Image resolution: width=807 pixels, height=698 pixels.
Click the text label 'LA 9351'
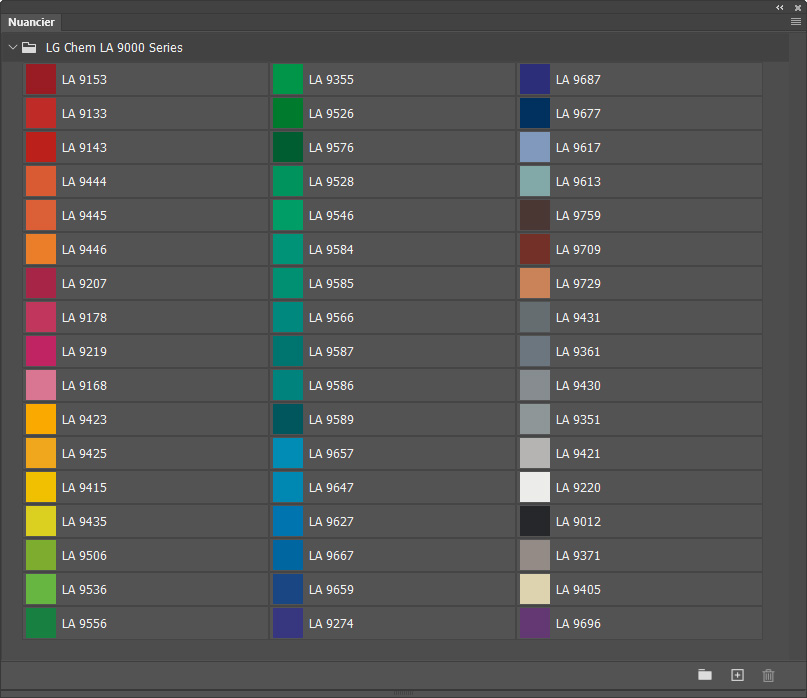(578, 420)
